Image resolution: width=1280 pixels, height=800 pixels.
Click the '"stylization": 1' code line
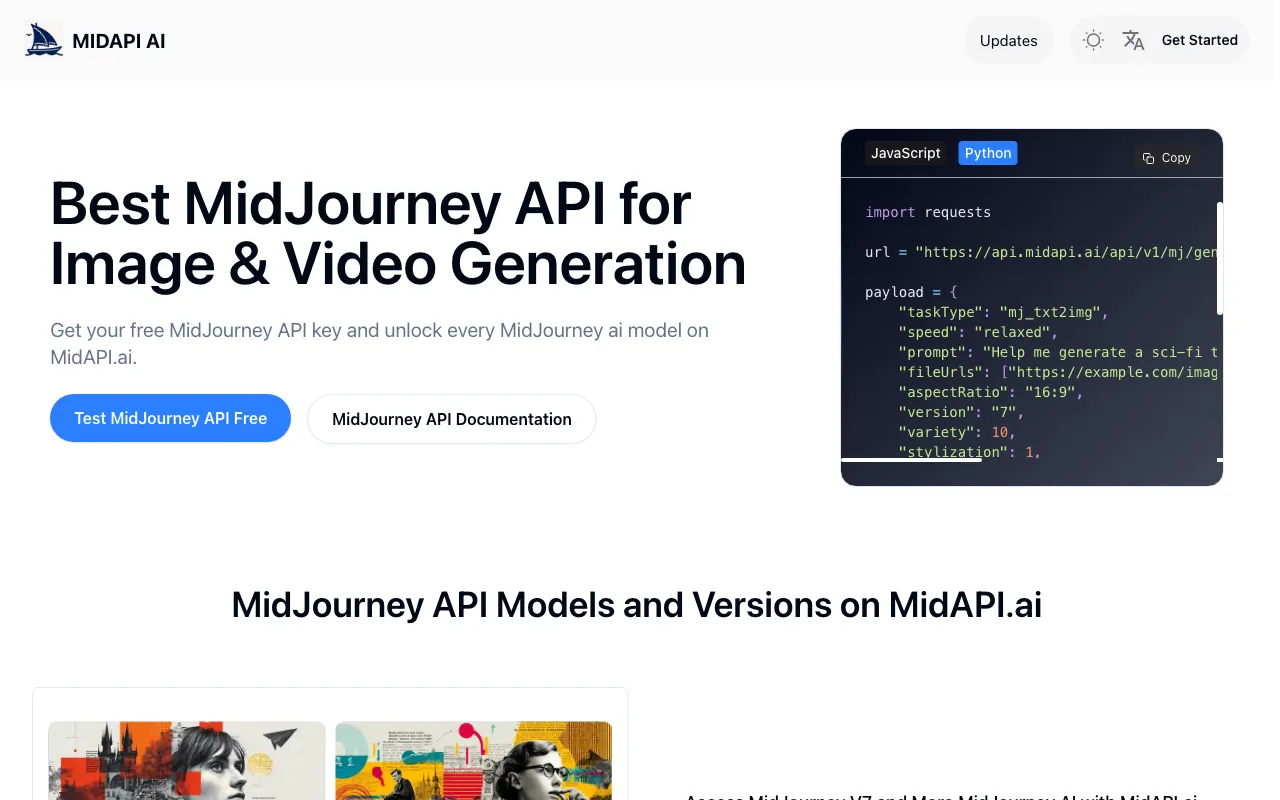click(x=969, y=452)
